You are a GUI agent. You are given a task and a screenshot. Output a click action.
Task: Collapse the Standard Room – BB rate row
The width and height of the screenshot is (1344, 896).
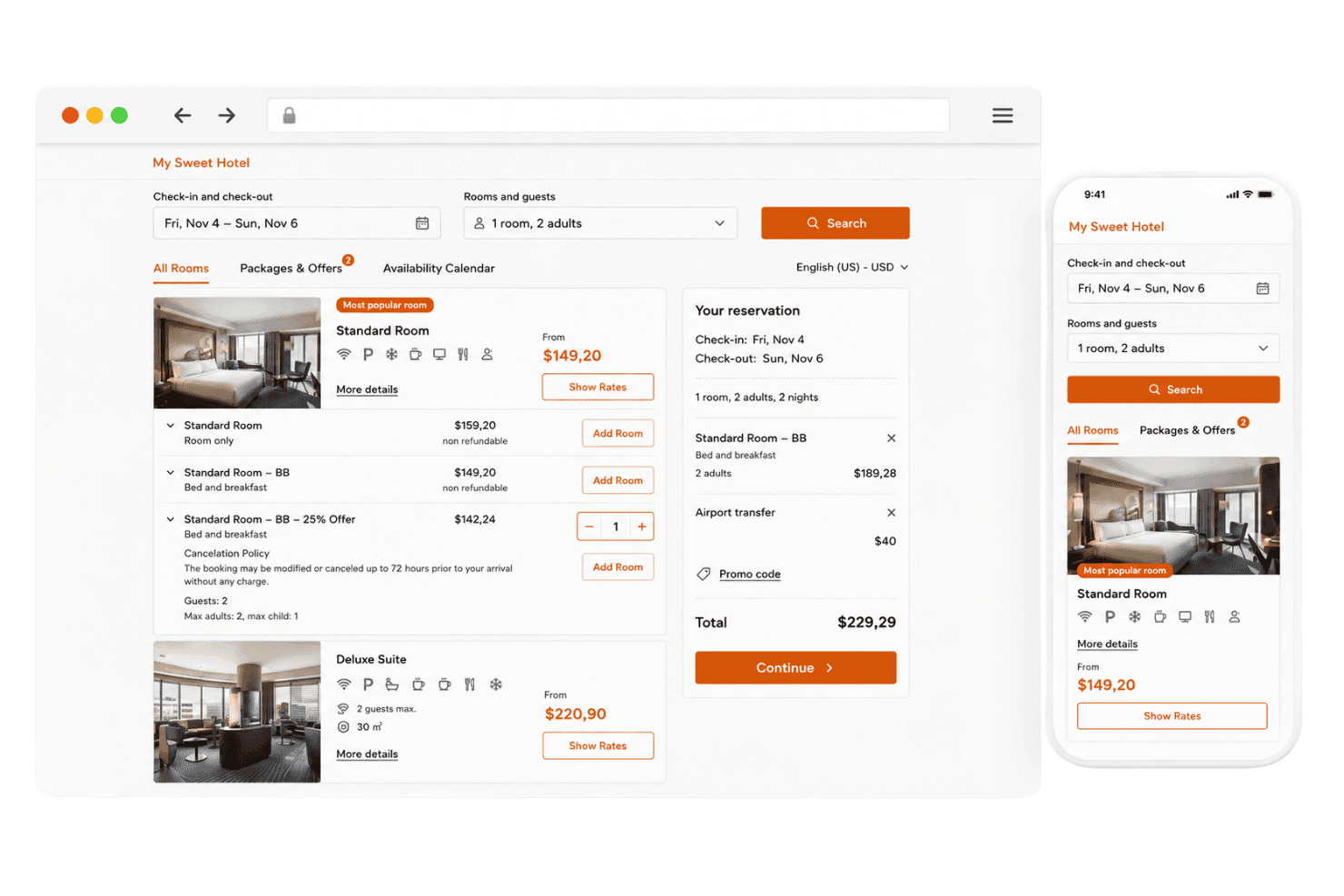point(170,473)
